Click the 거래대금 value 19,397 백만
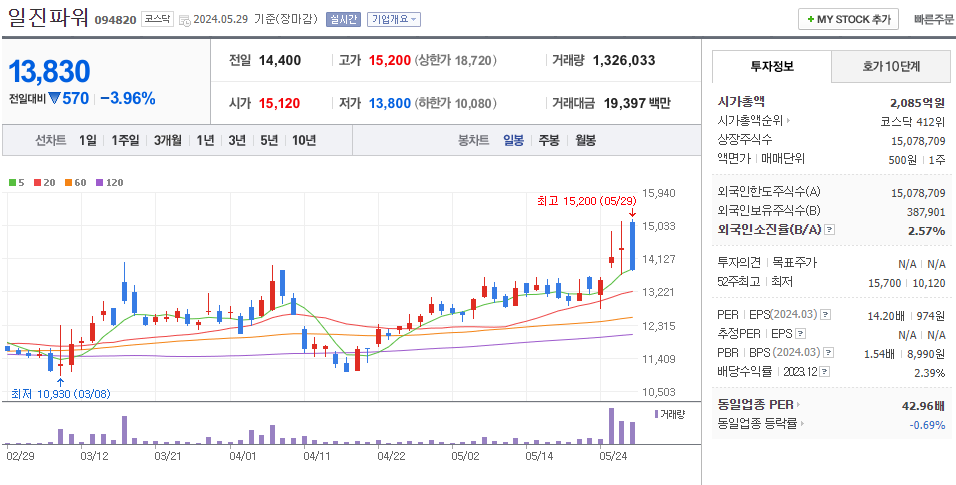 (x=637, y=103)
